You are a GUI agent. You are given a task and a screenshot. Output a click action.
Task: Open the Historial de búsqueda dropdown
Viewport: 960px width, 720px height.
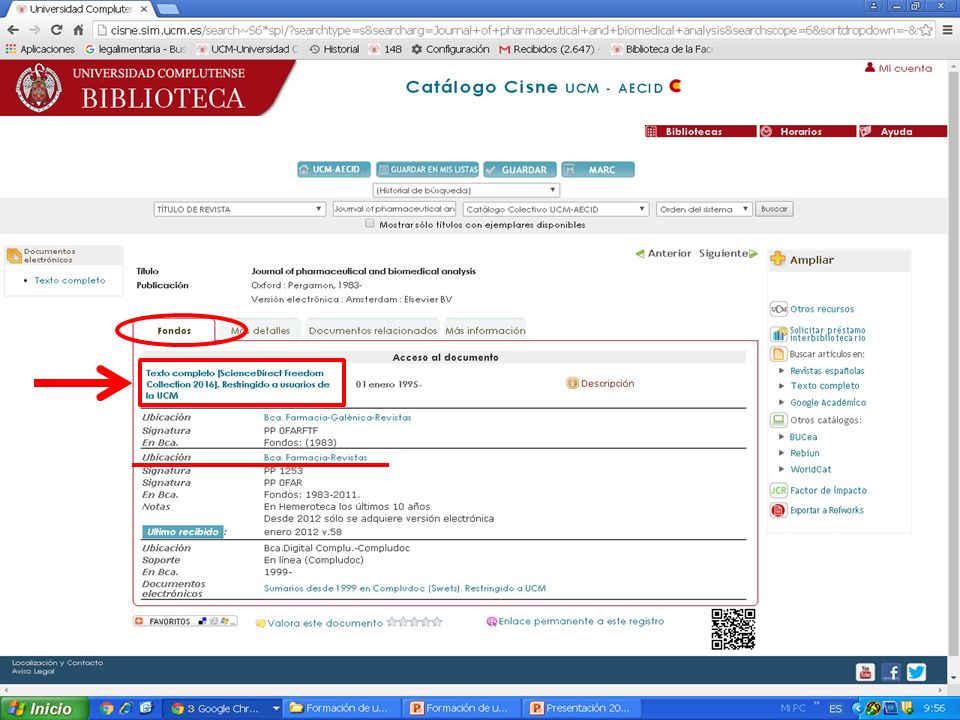point(466,190)
